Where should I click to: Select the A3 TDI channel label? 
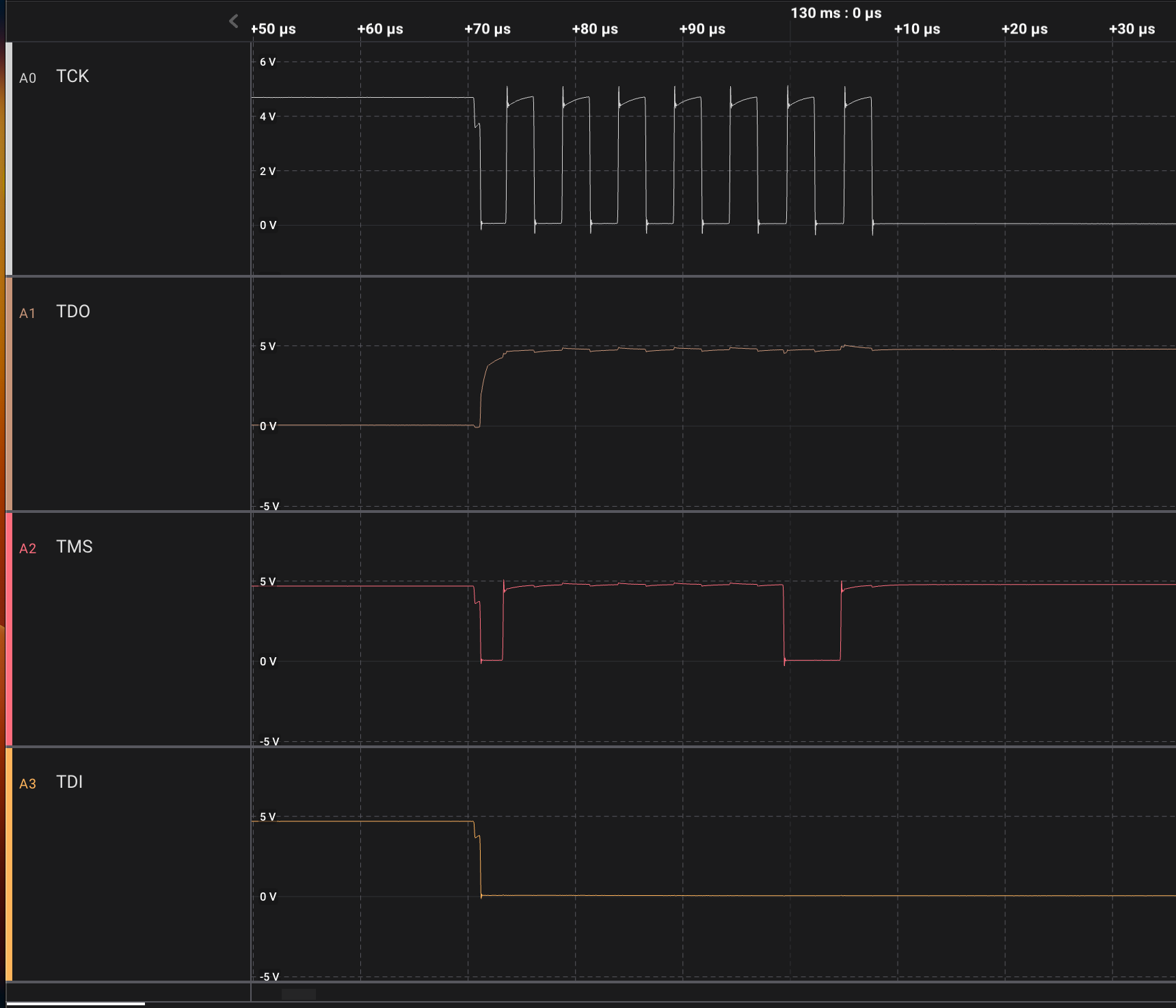pos(70,782)
